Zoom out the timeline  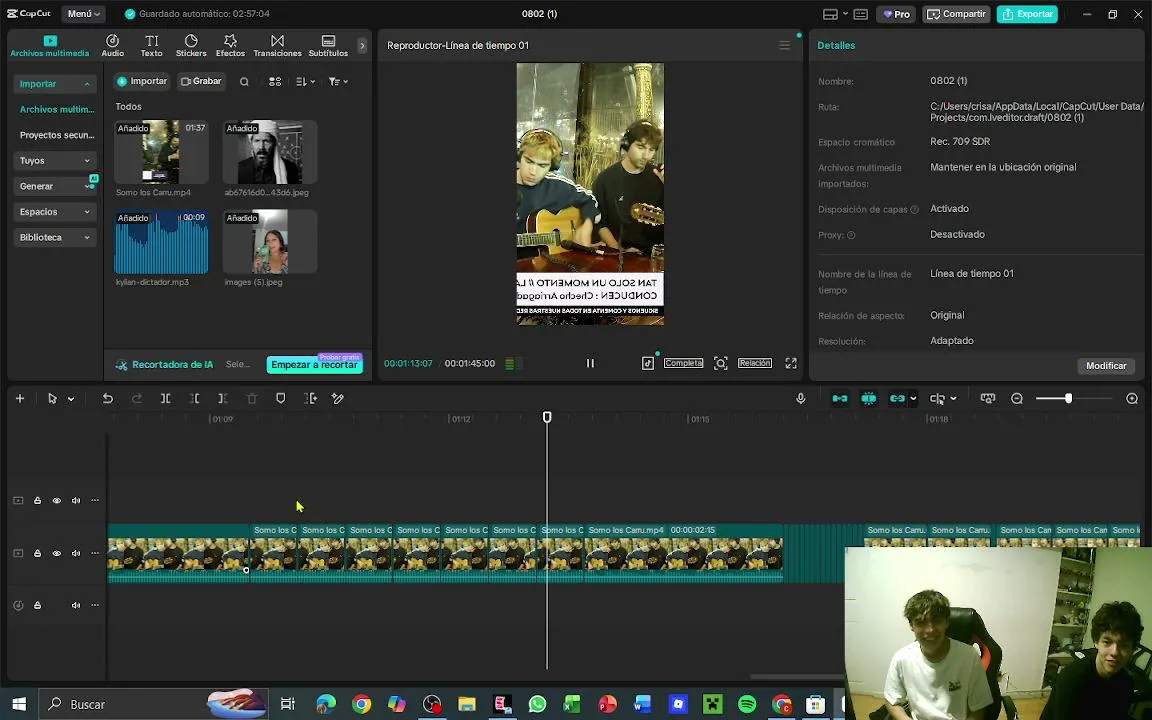pyautogui.click(x=1017, y=398)
